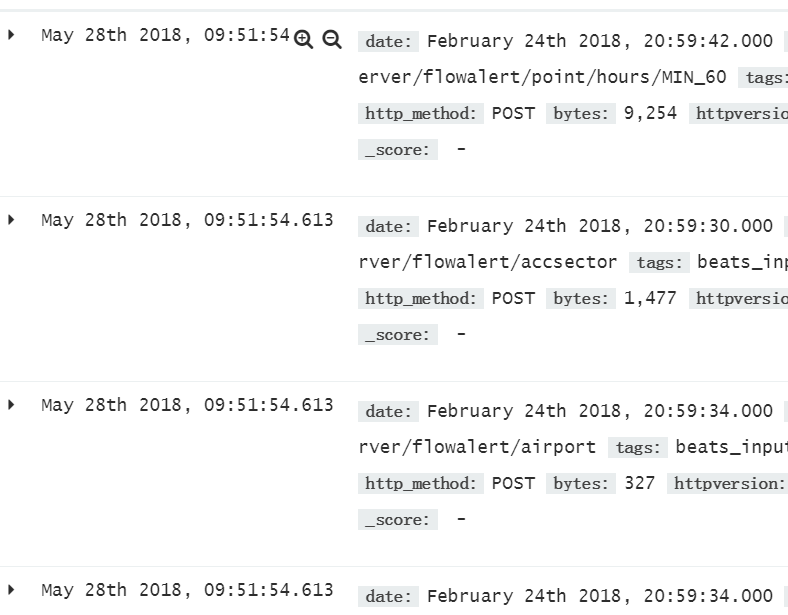Expand the last visible log row
The image size is (788, 615).
12,589
